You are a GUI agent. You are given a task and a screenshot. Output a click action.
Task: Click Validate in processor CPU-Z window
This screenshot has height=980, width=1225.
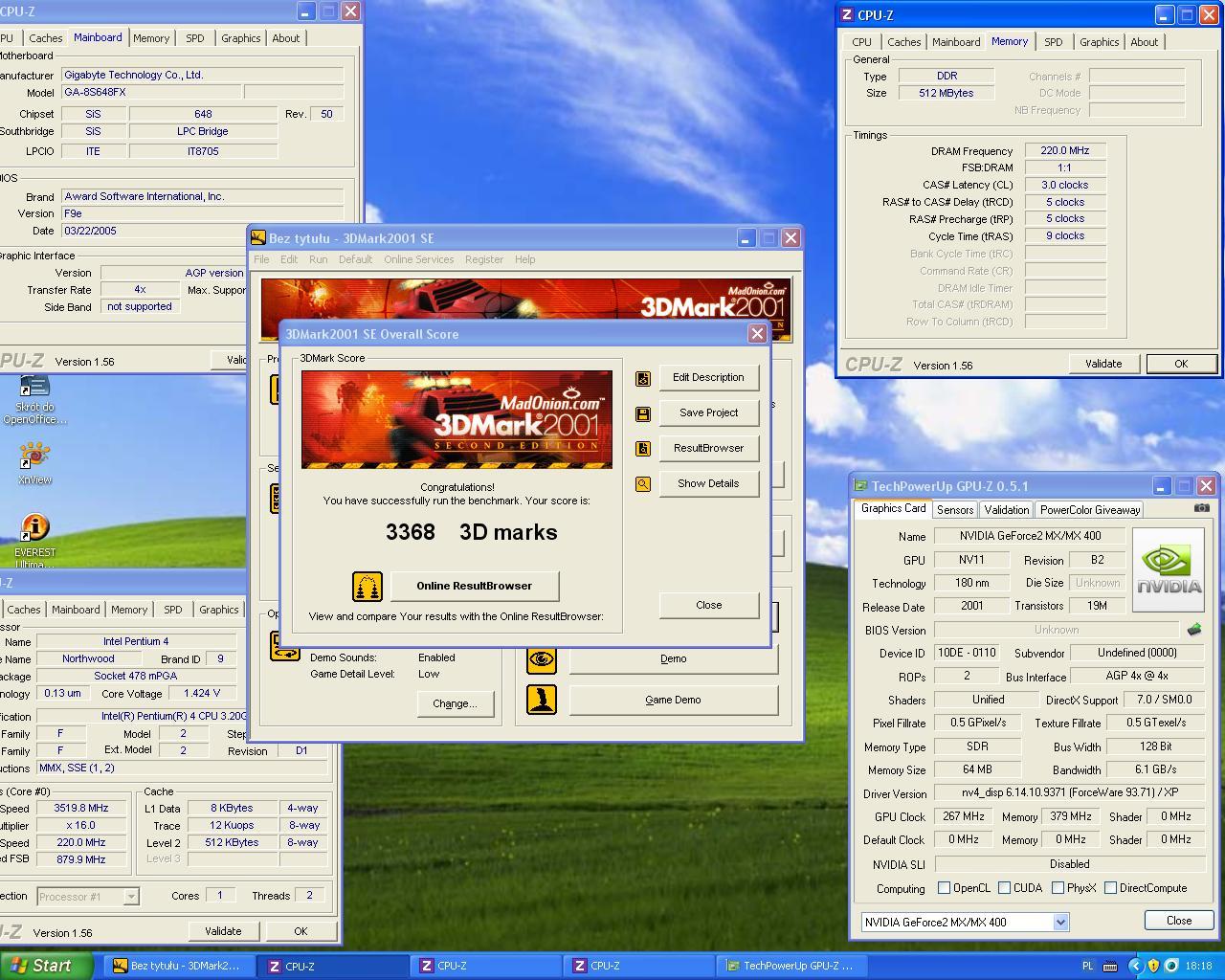pos(223,931)
